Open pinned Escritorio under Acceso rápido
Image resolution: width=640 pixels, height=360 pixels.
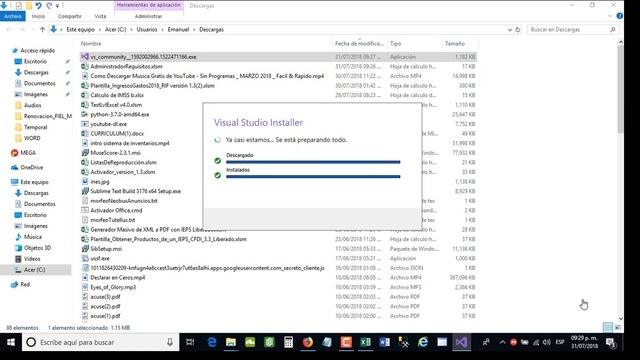tap(35, 62)
